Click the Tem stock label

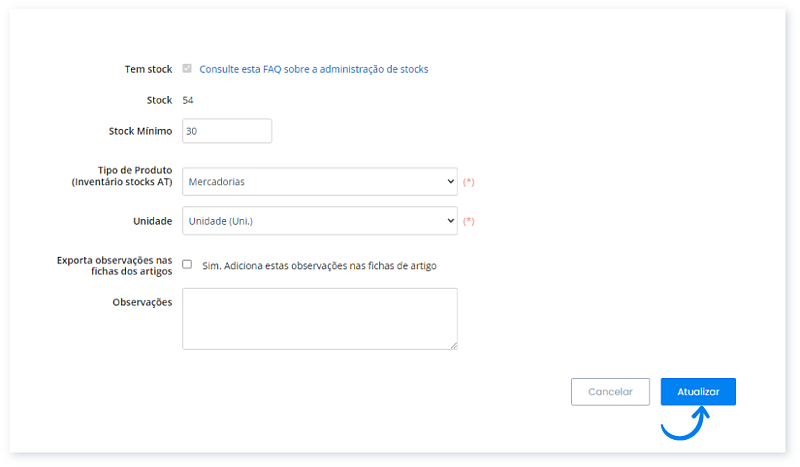(147, 70)
